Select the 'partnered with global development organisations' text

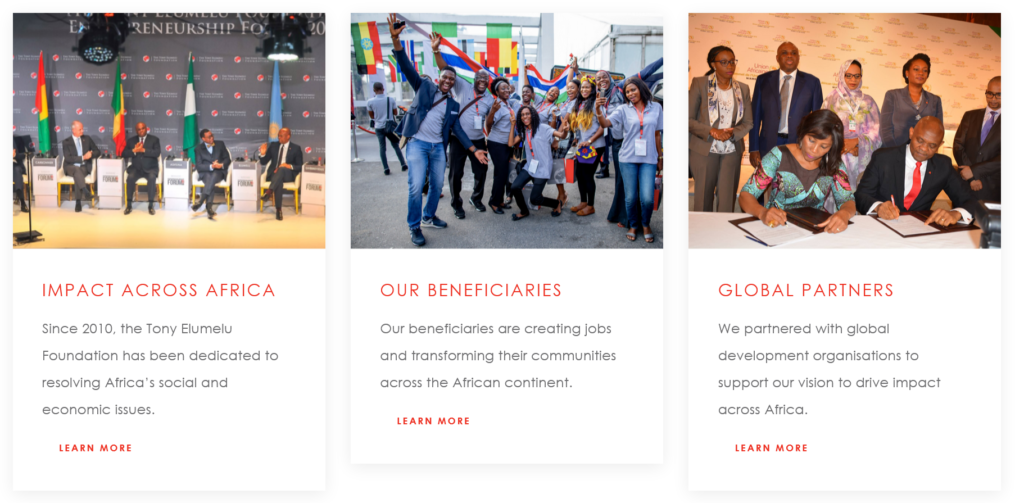(x=829, y=369)
